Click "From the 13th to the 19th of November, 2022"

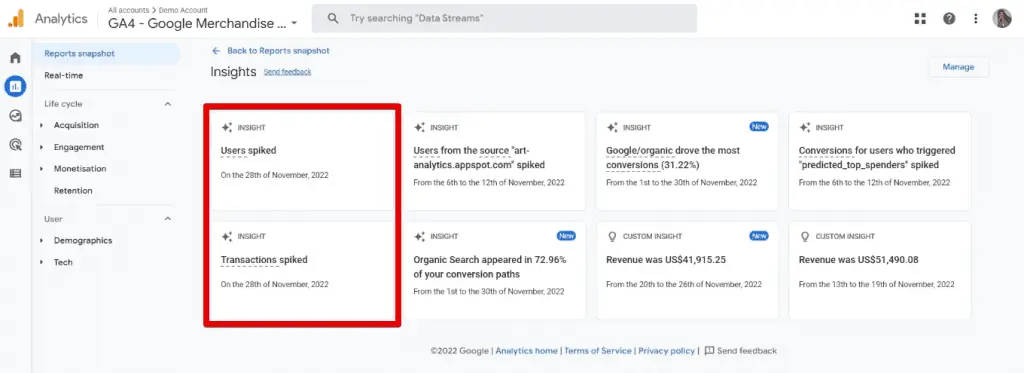[876, 285]
